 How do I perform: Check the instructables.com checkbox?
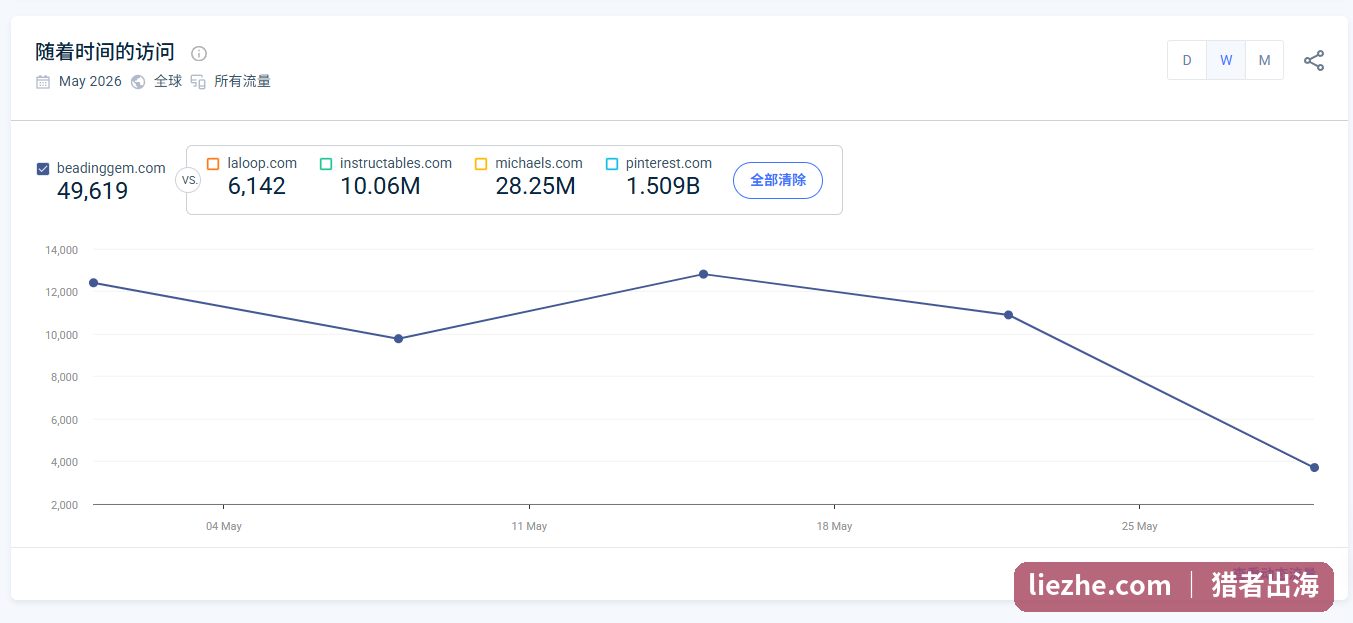click(326, 163)
